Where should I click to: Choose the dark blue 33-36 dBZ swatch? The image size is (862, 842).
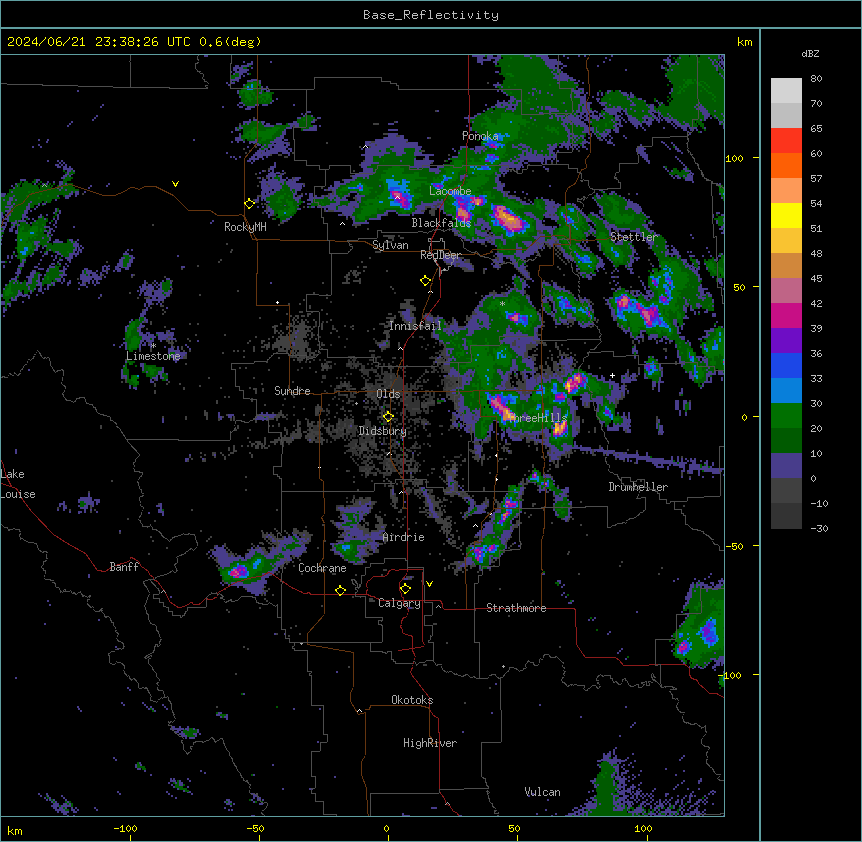click(x=786, y=365)
